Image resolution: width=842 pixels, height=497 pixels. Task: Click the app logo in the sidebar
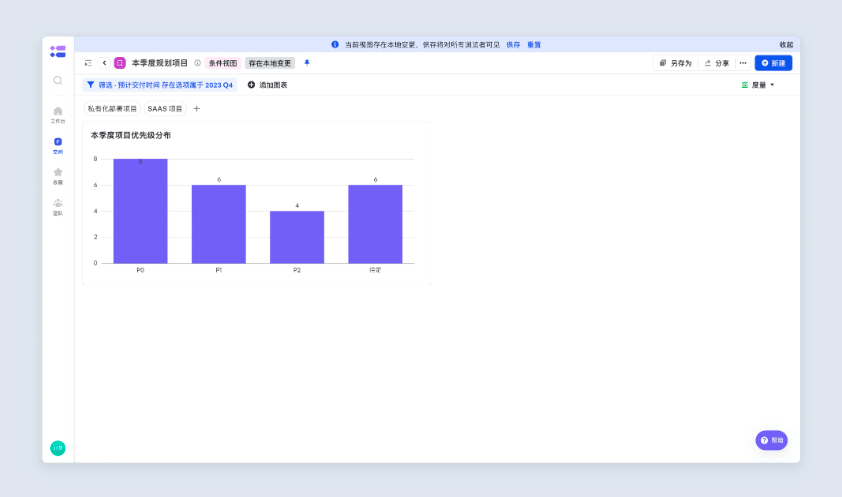57,52
